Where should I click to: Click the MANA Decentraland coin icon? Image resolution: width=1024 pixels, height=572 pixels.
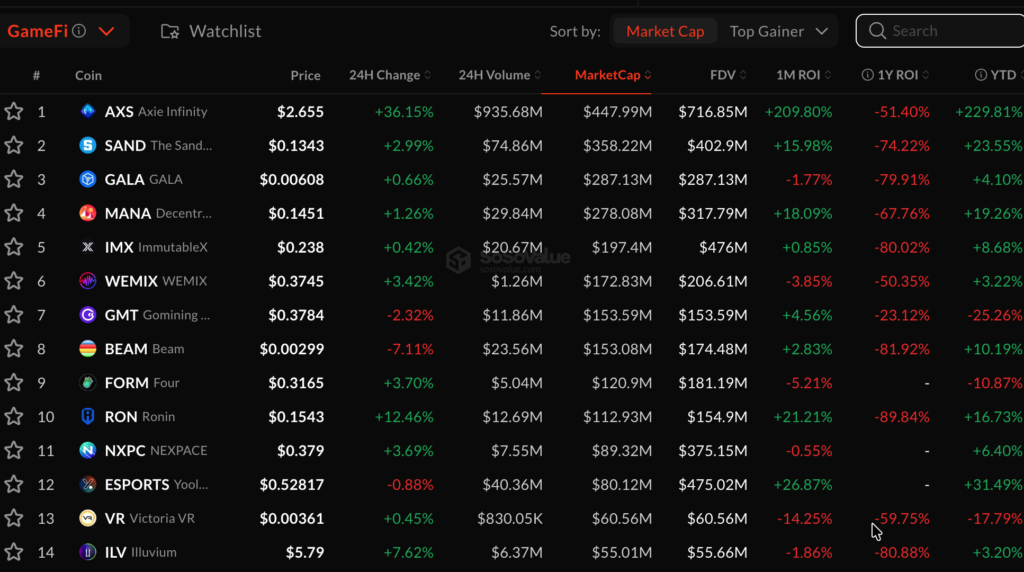click(88, 214)
